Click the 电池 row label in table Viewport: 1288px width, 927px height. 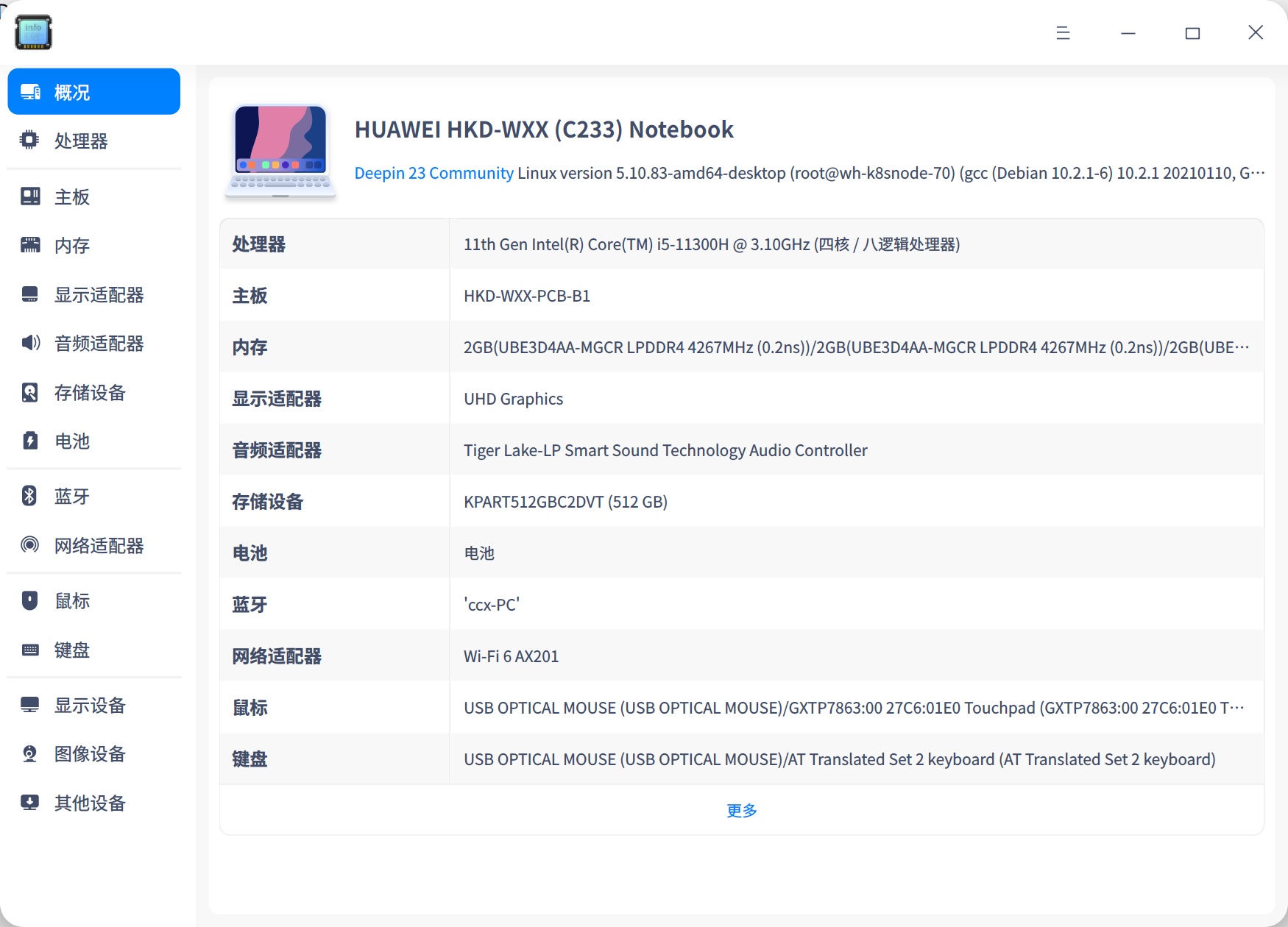tap(250, 553)
